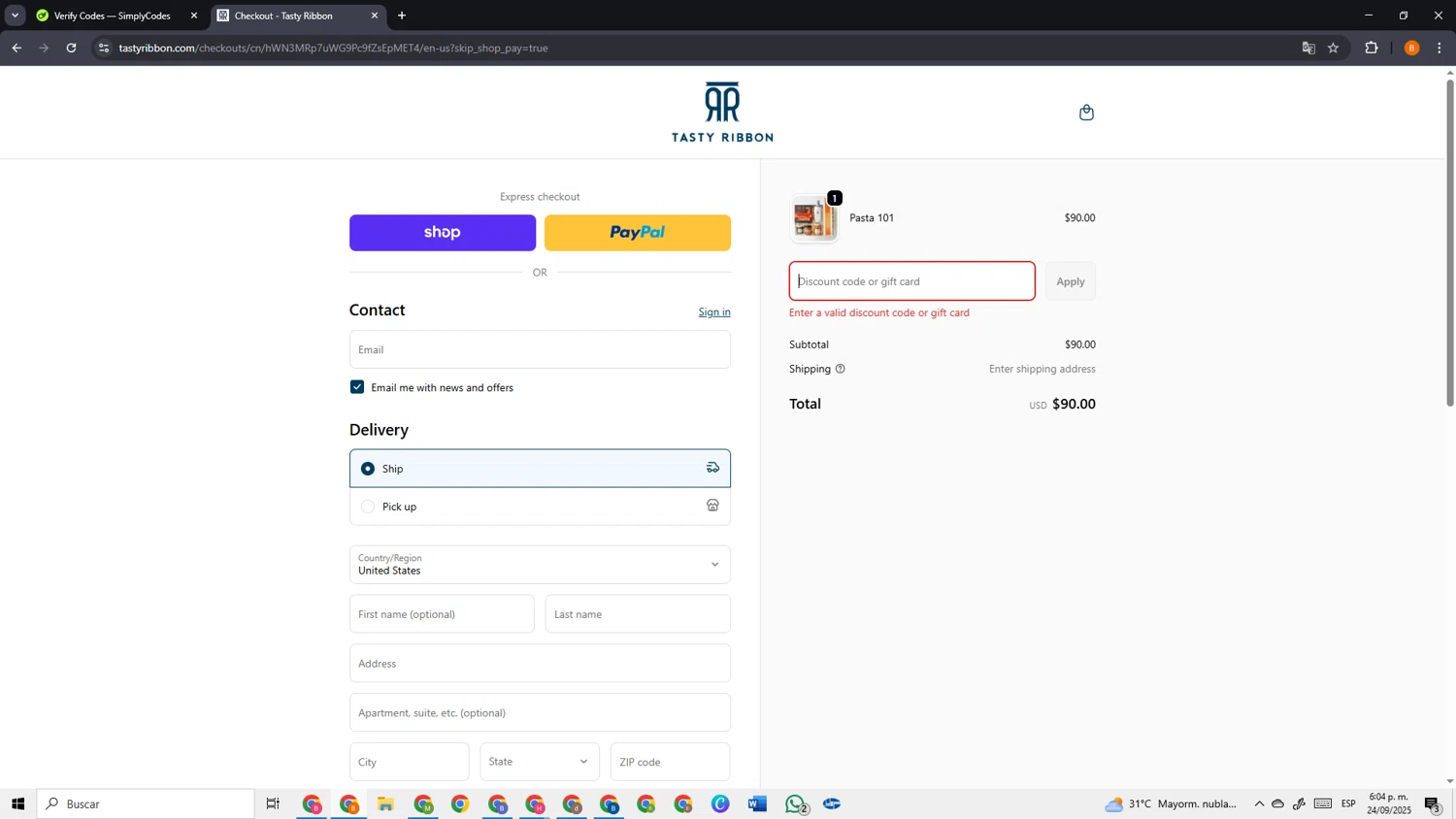Click the City input field
The width and height of the screenshot is (1456, 819).
click(409, 762)
